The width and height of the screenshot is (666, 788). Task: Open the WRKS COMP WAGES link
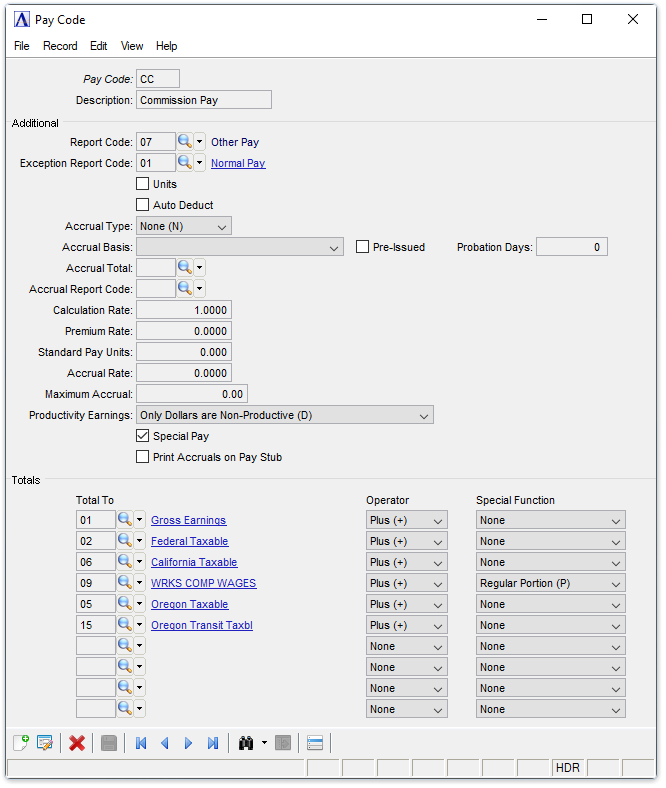pos(204,583)
